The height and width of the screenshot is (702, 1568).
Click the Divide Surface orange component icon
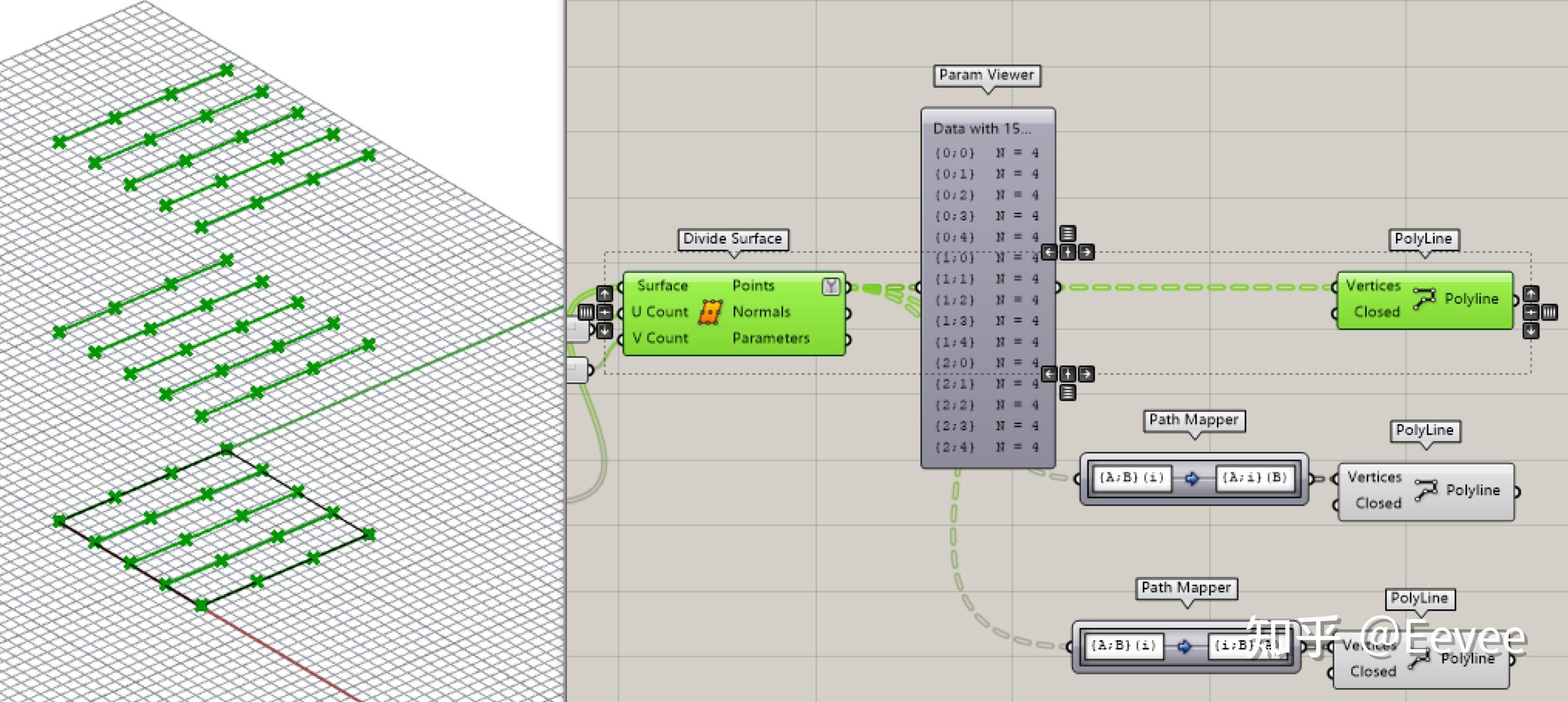(x=710, y=312)
